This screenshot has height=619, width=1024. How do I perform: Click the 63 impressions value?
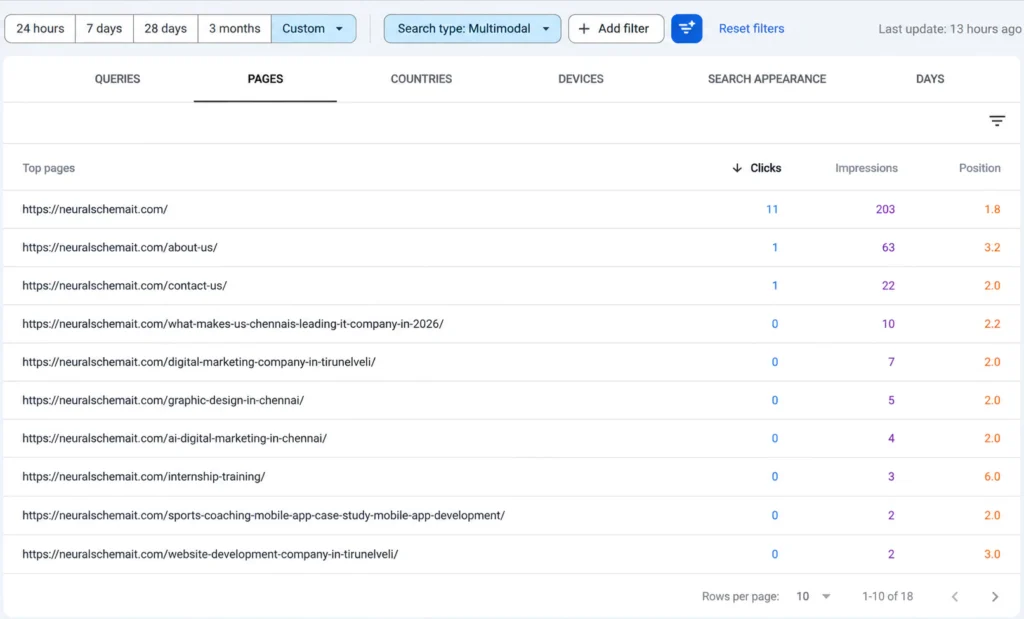click(888, 247)
